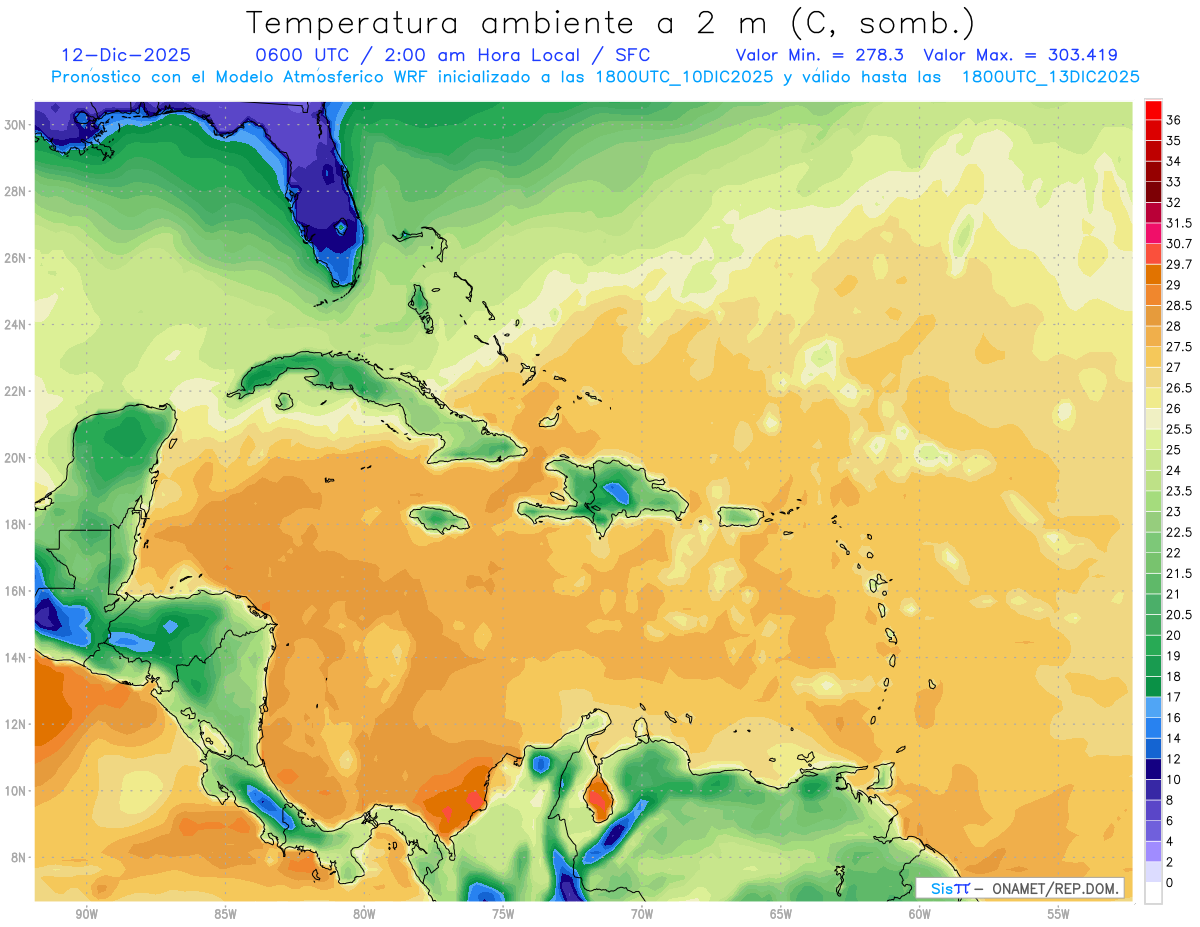Click the latitude label "10N"

(15, 791)
